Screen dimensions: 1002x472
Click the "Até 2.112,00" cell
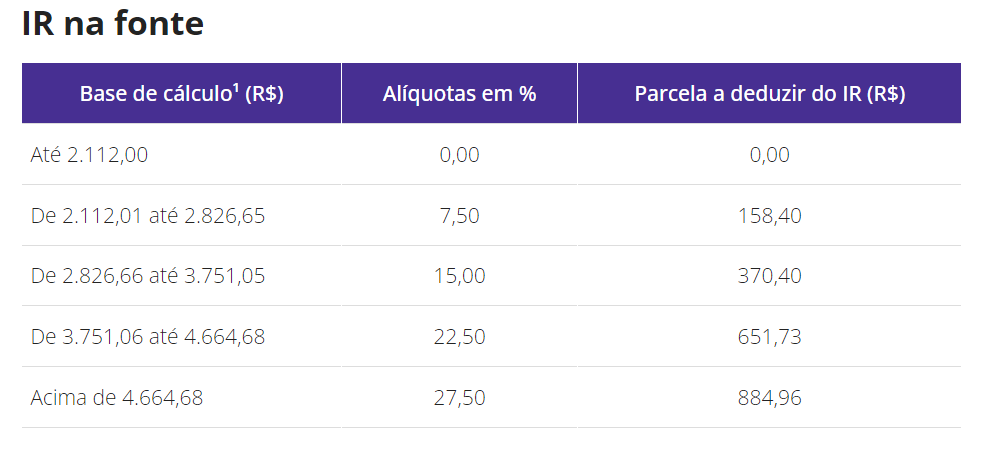pyautogui.click(x=89, y=155)
